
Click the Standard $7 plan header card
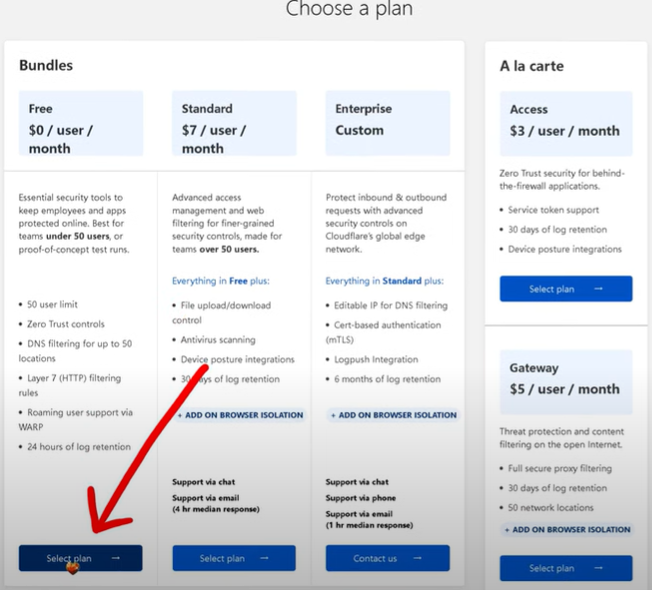click(x=234, y=123)
